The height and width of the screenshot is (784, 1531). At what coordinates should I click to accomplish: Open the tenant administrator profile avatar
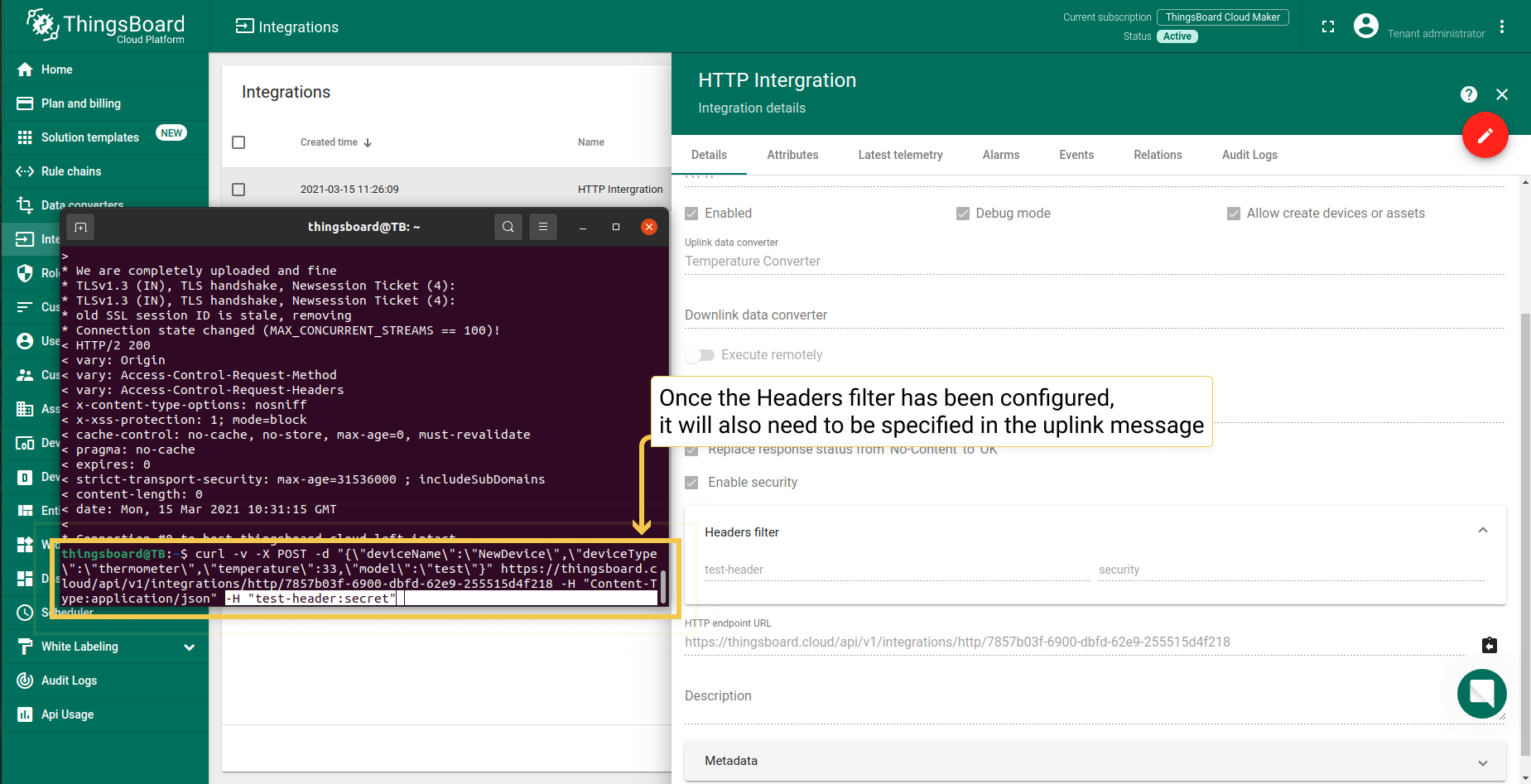(1366, 26)
